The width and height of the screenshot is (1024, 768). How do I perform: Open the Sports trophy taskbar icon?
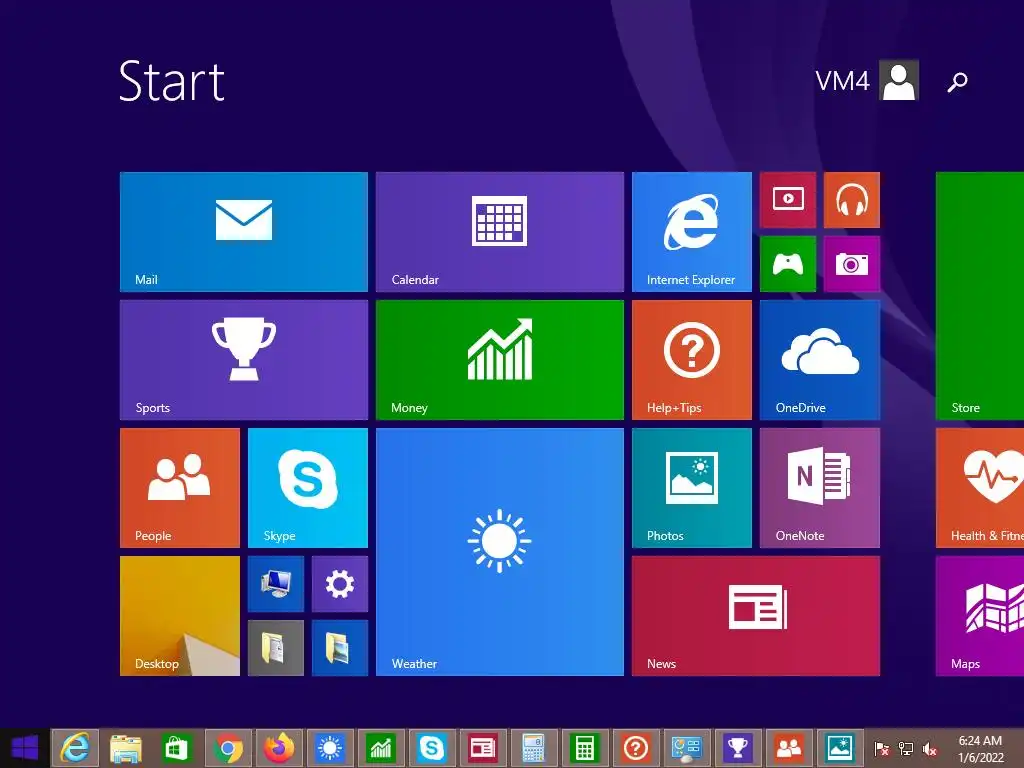click(x=737, y=748)
